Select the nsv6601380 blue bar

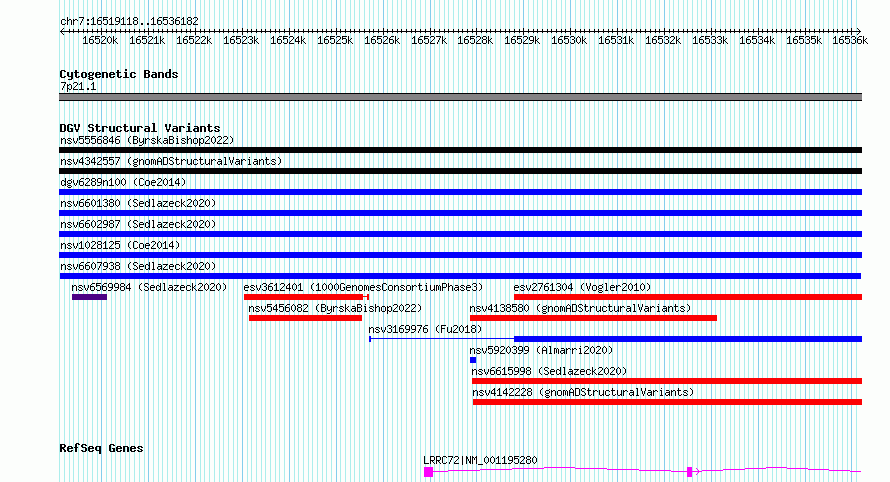pyautogui.click(x=460, y=213)
